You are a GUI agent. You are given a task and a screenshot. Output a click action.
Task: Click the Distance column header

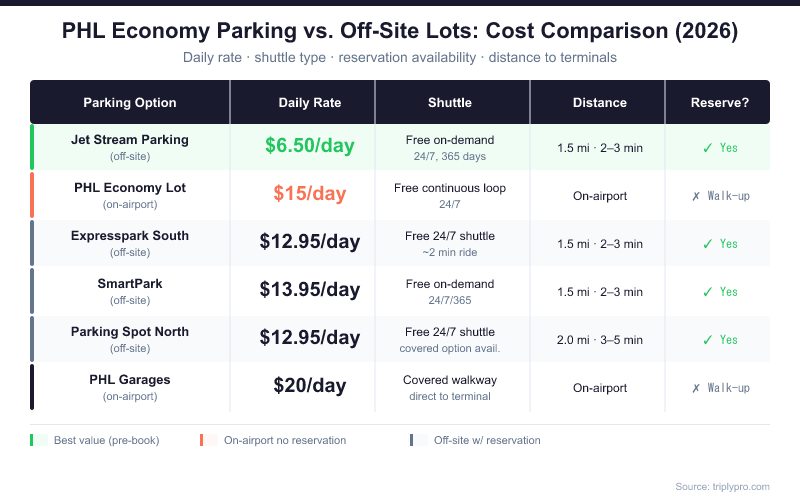coord(600,103)
